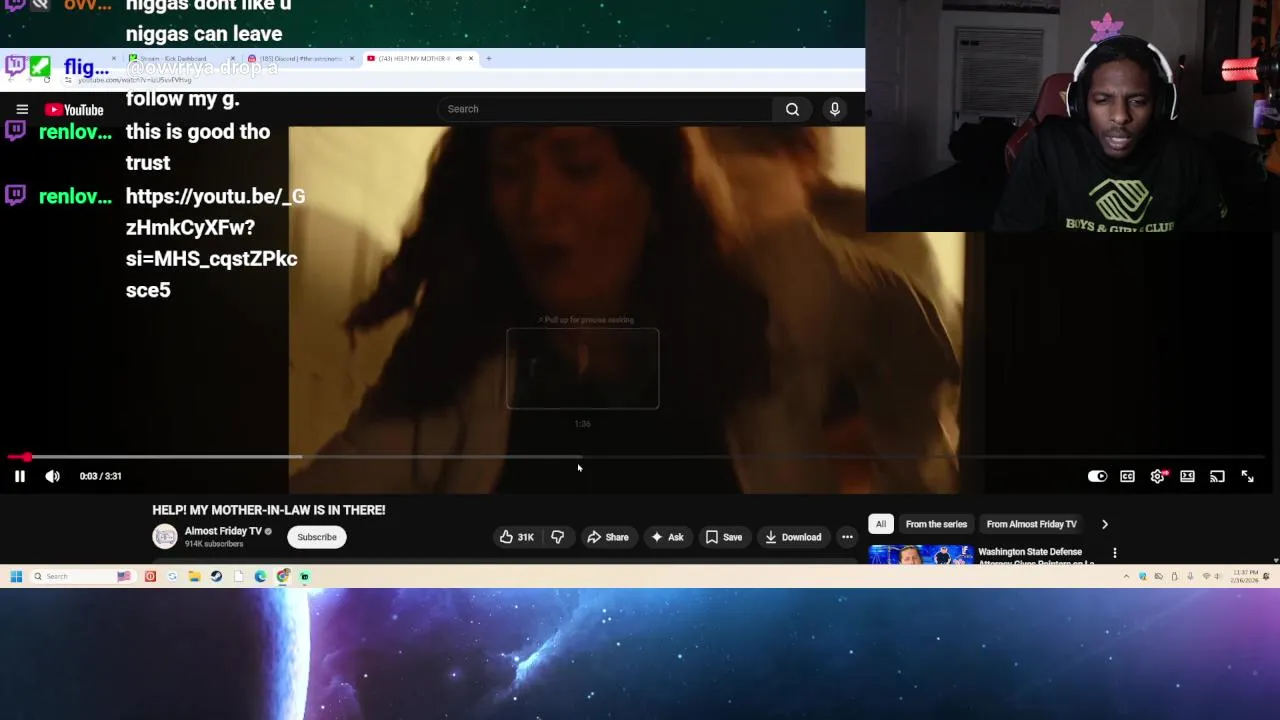Dislike the video with thumbs down
The width and height of the screenshot is (1280, 720).
click(x=557, y=537)
